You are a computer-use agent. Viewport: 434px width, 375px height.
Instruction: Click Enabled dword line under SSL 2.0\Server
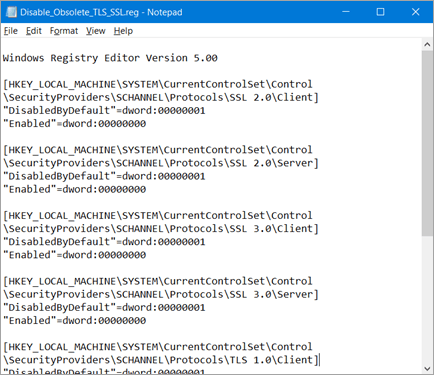pyautogui.click(x=75, y=189)
